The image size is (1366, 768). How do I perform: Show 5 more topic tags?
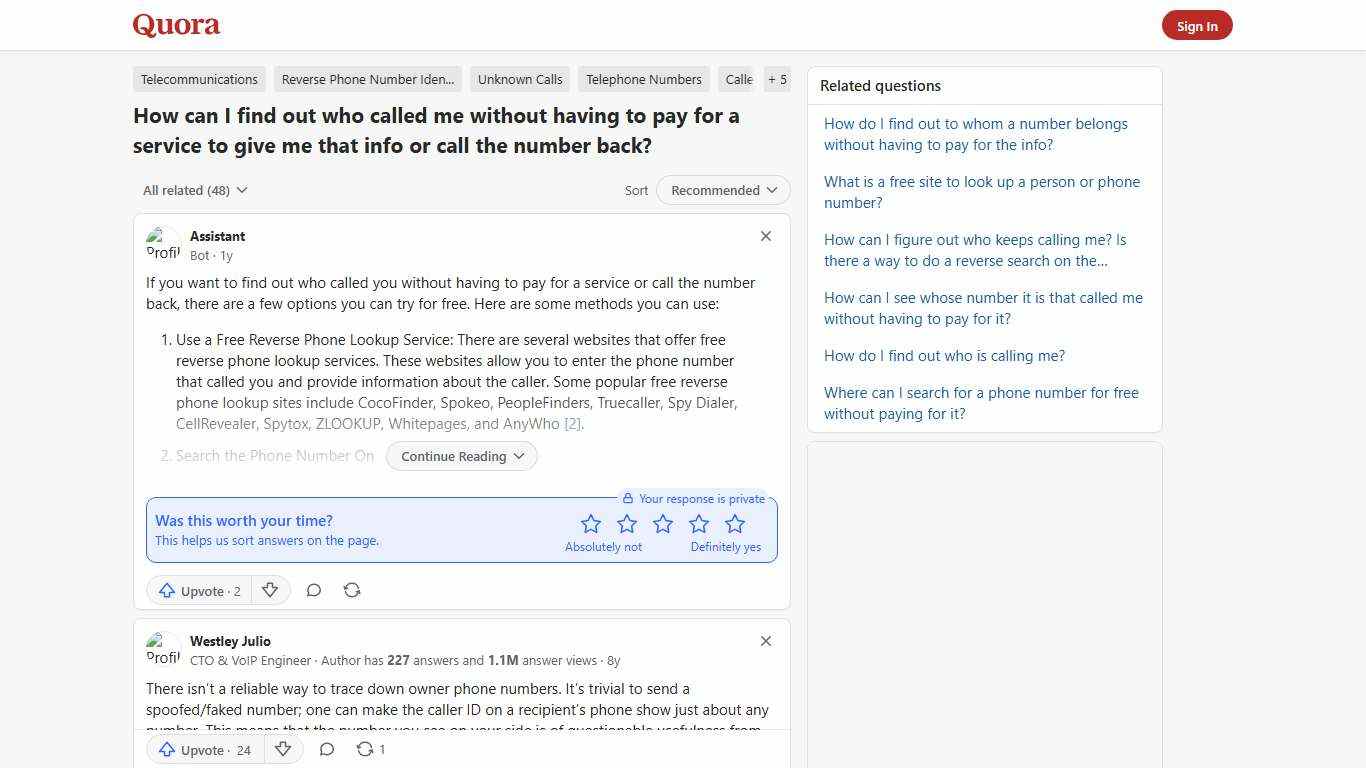[x=777, y=79]
